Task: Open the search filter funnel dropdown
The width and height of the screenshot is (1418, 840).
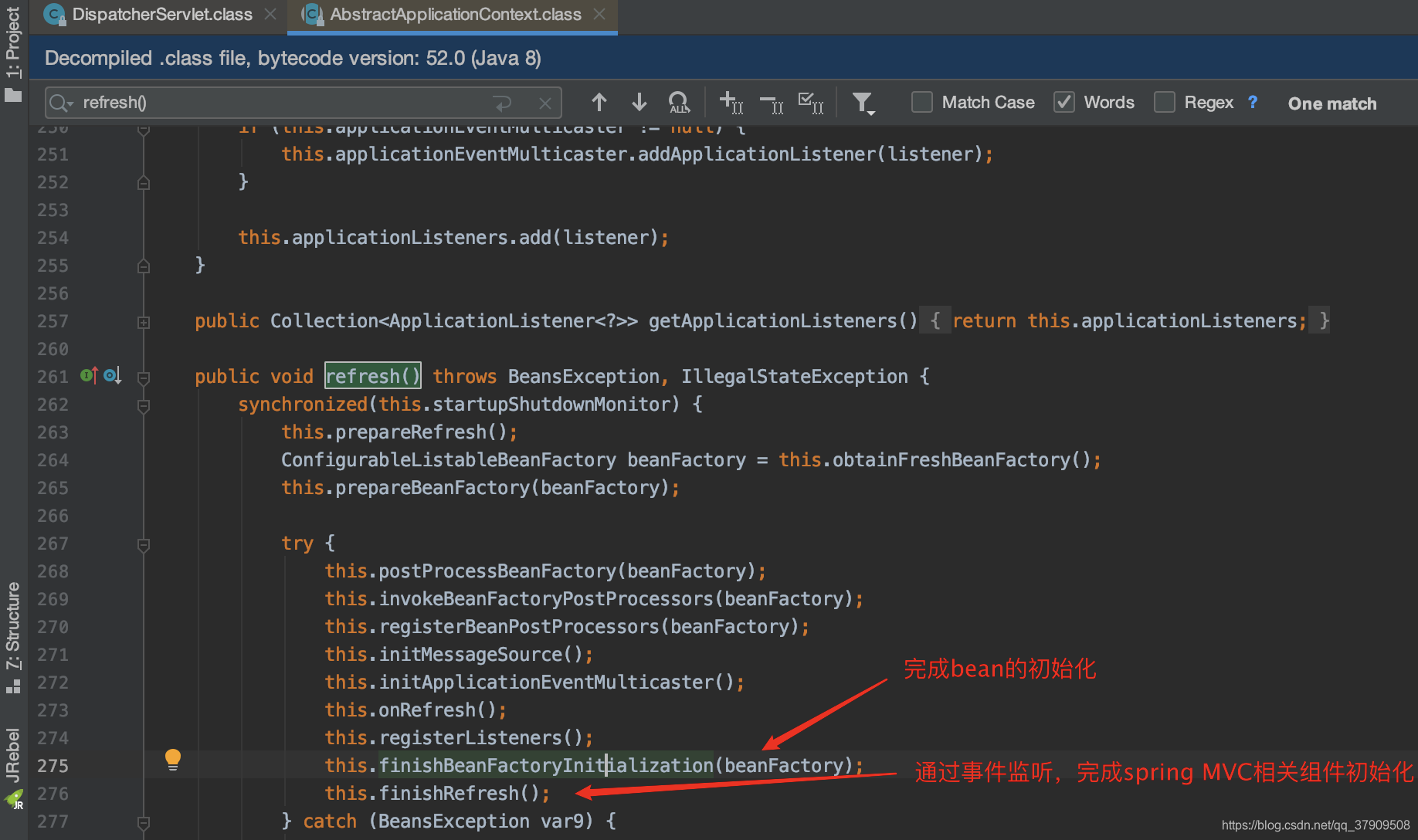Action: 863,103
